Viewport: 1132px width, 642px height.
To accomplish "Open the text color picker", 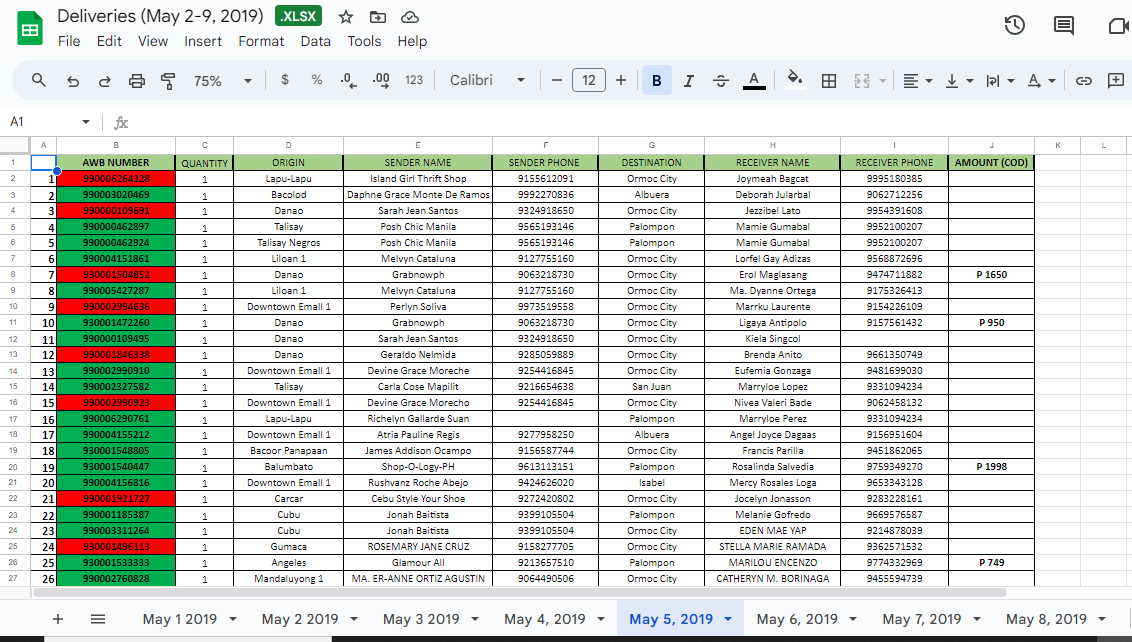I will click(754, 80).
